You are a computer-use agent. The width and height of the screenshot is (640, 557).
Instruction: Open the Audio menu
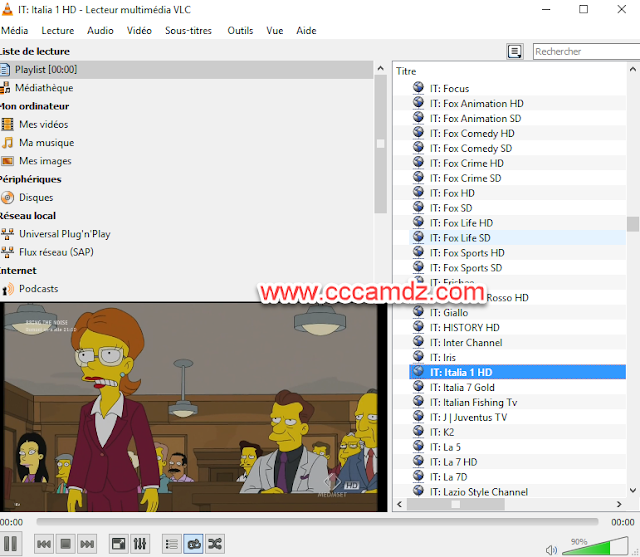click(x=100, y=31)
